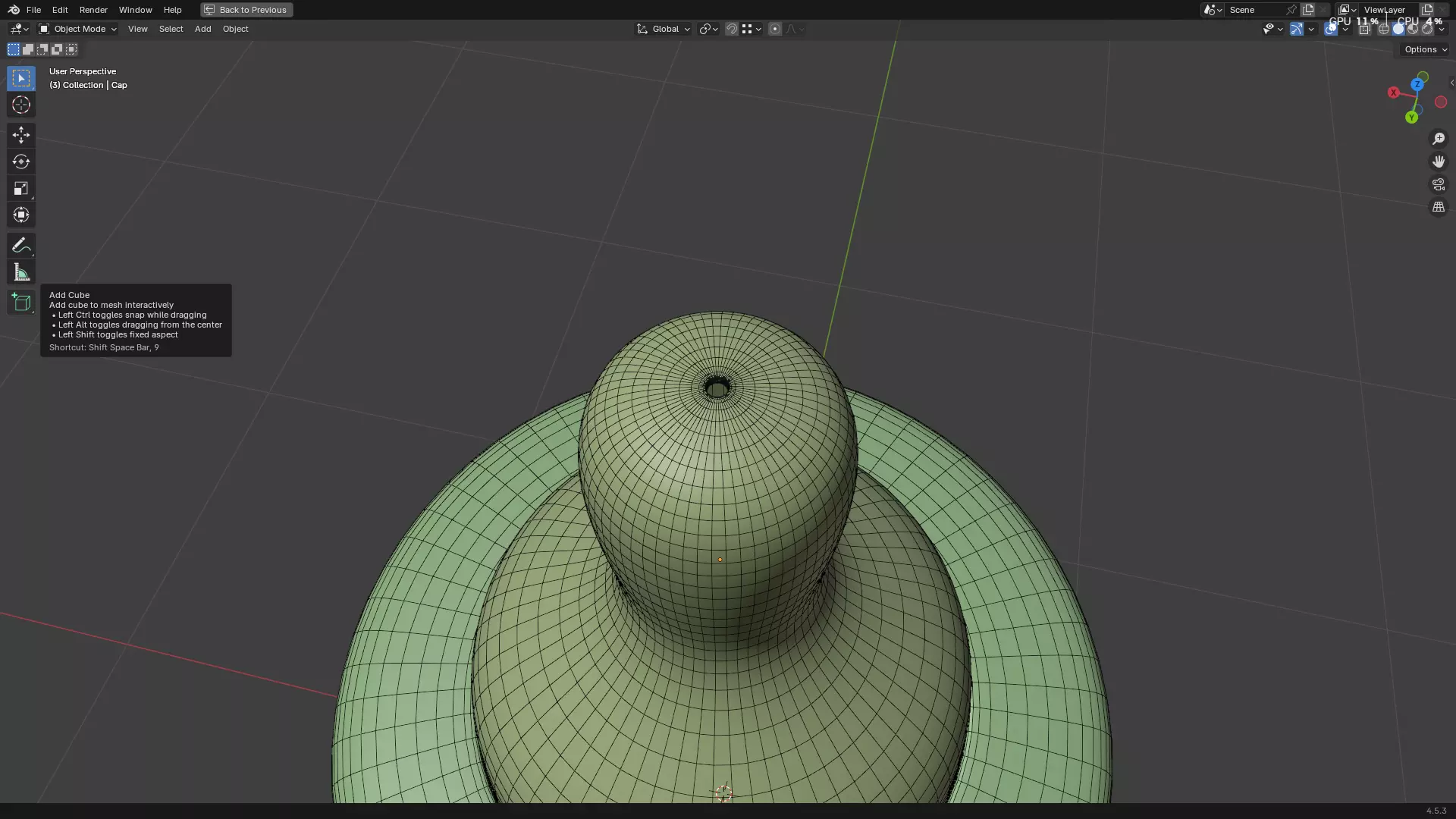This screenshot has height=819, width=1456.
Task: Toggle X-ray view
Action: (1363, 29)
